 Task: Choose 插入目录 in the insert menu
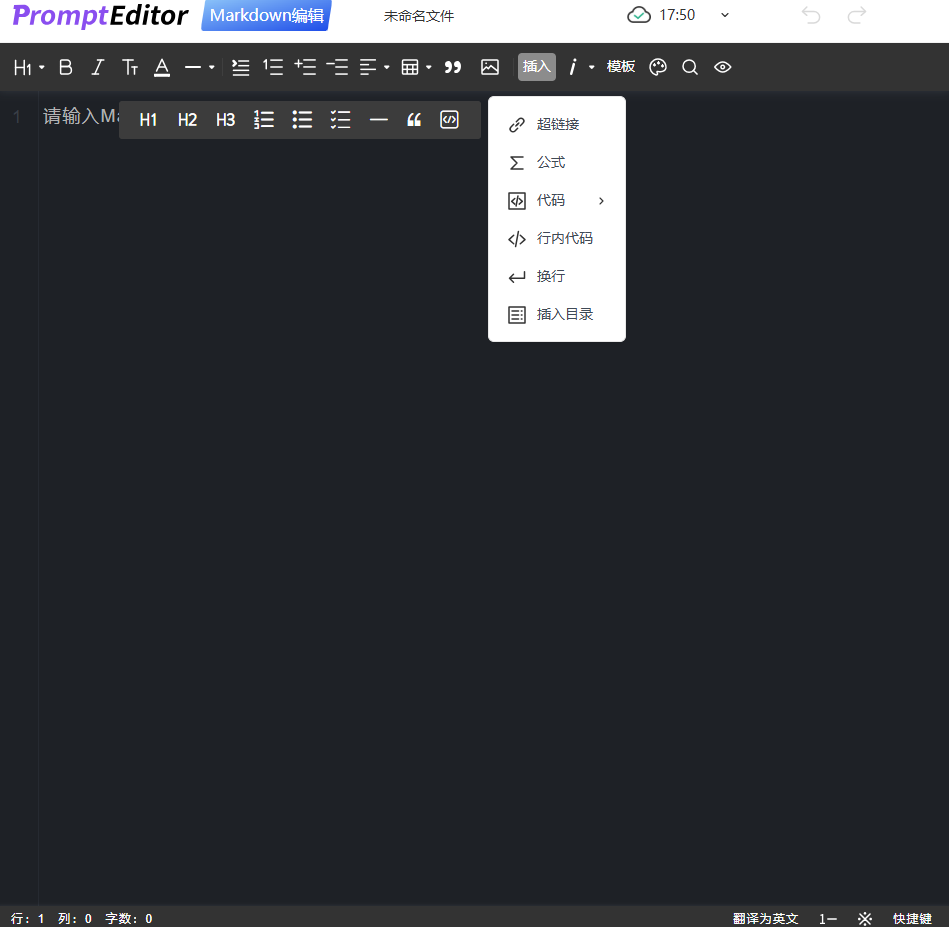pos(565,313)
